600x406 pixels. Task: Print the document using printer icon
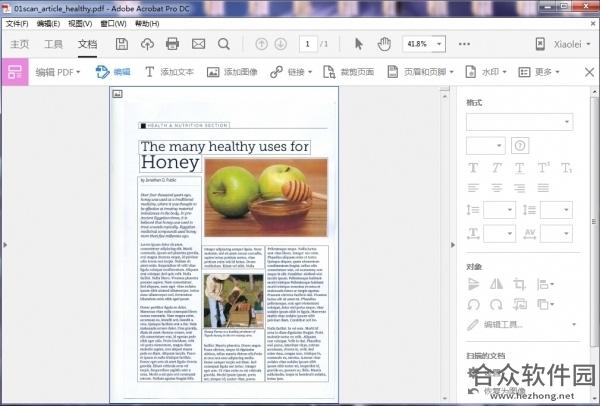[173, 44]
